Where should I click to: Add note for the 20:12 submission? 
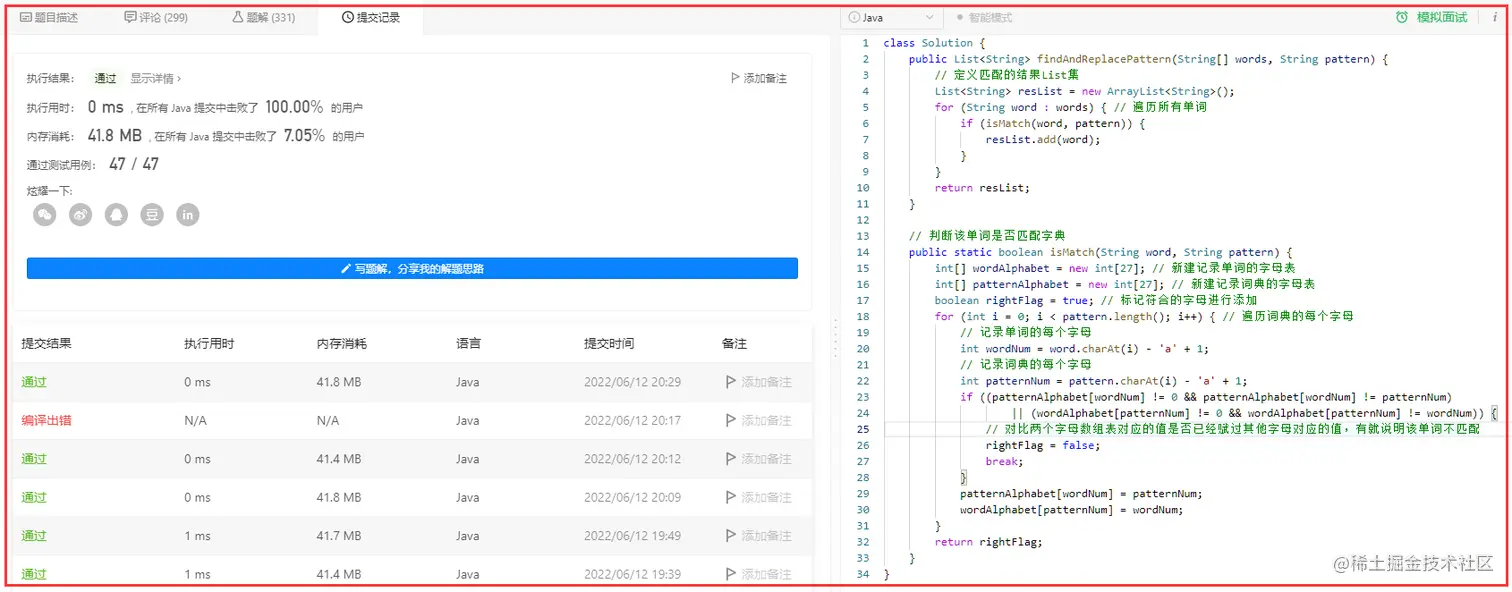[759, 459]
